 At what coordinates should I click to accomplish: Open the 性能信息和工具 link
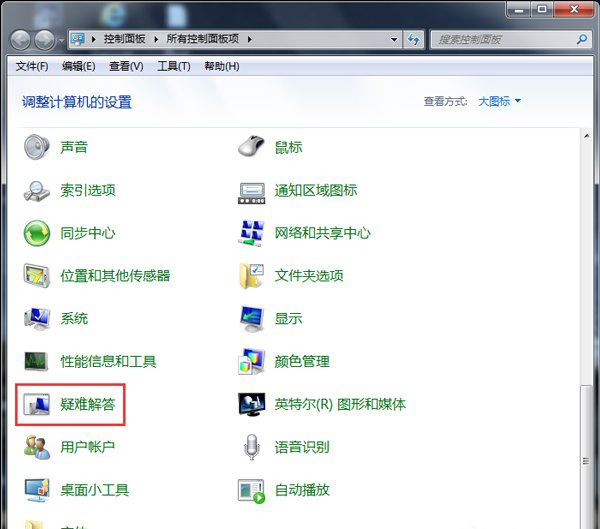(108, 361)
